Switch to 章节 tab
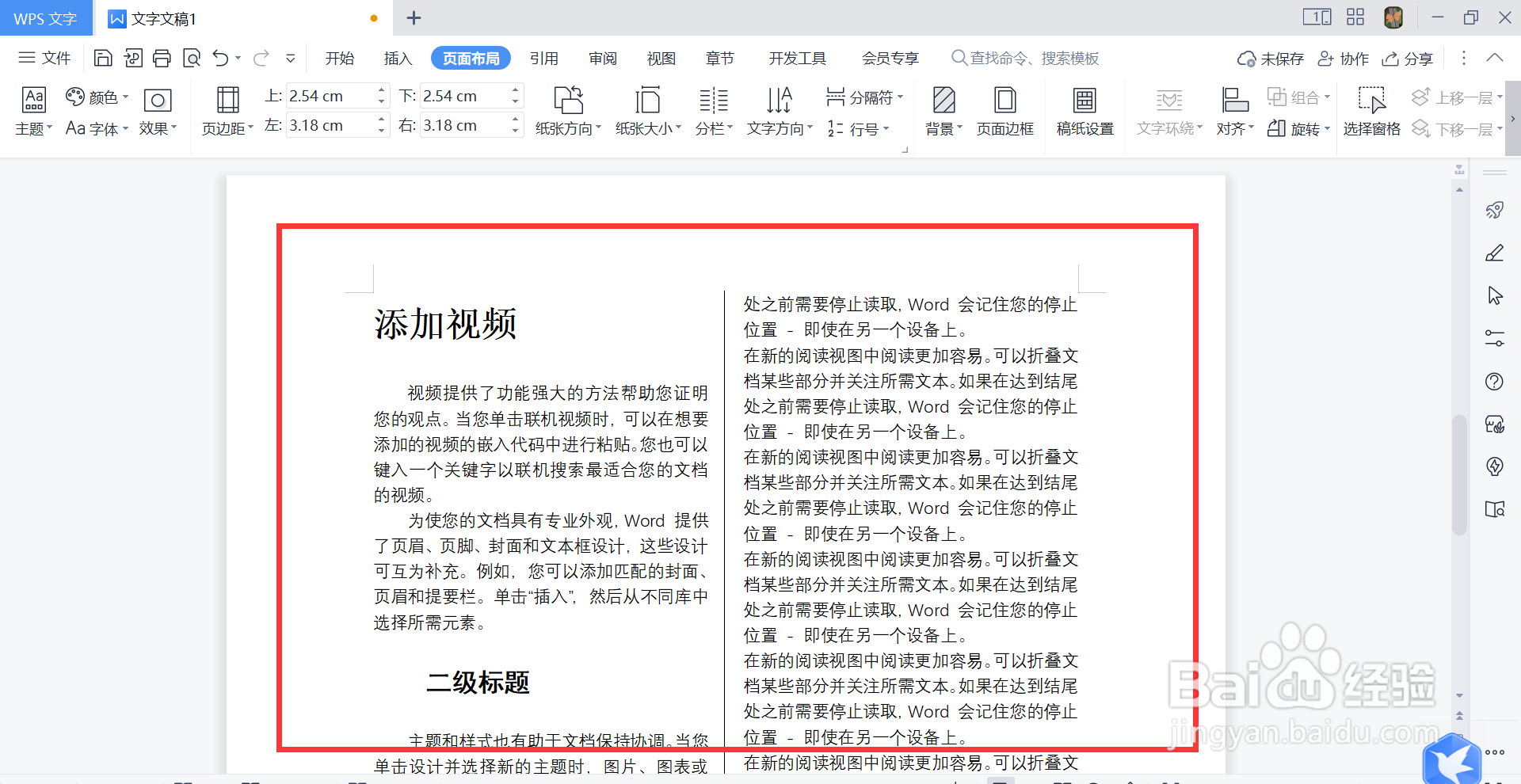 coord(720,58)
